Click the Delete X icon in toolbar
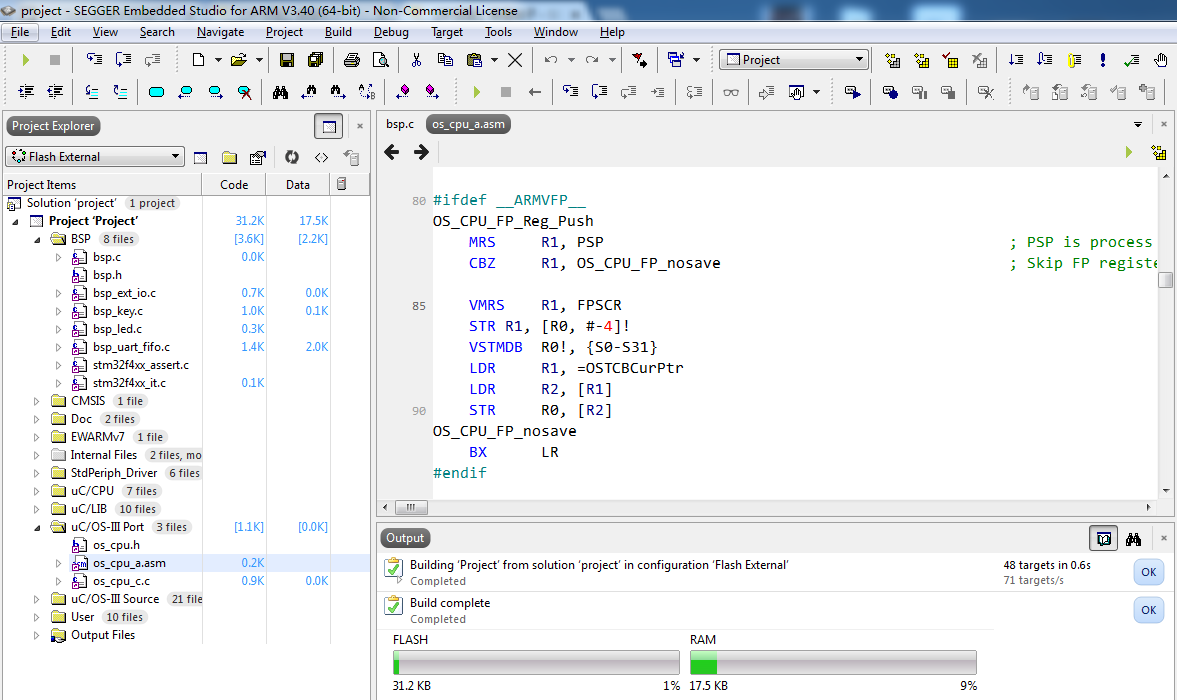The image size is (1177, 700). click(x=515, y=60)
